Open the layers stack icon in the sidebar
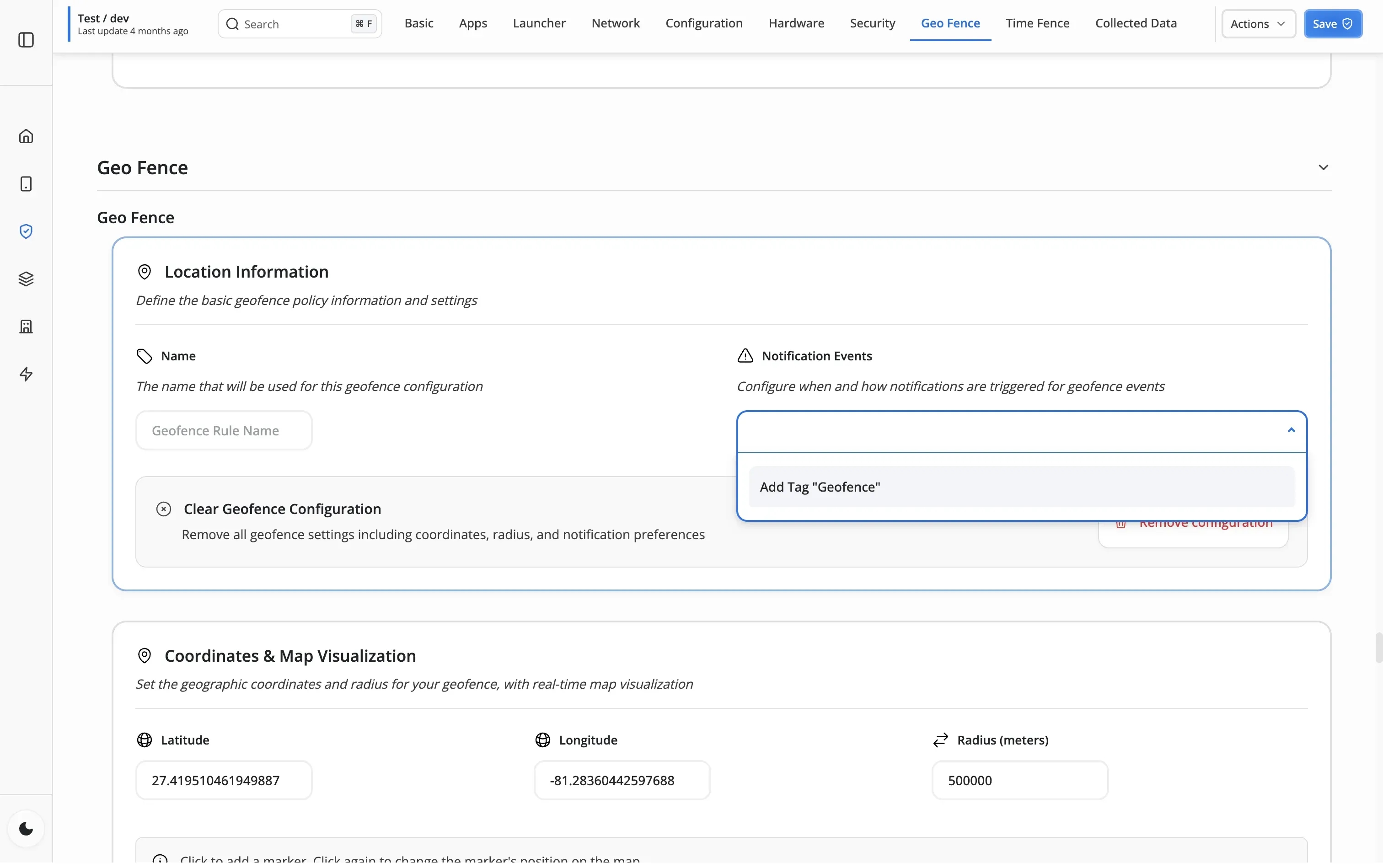The height and width of the screenshot is (868, 1383). [x=26, y=279]
